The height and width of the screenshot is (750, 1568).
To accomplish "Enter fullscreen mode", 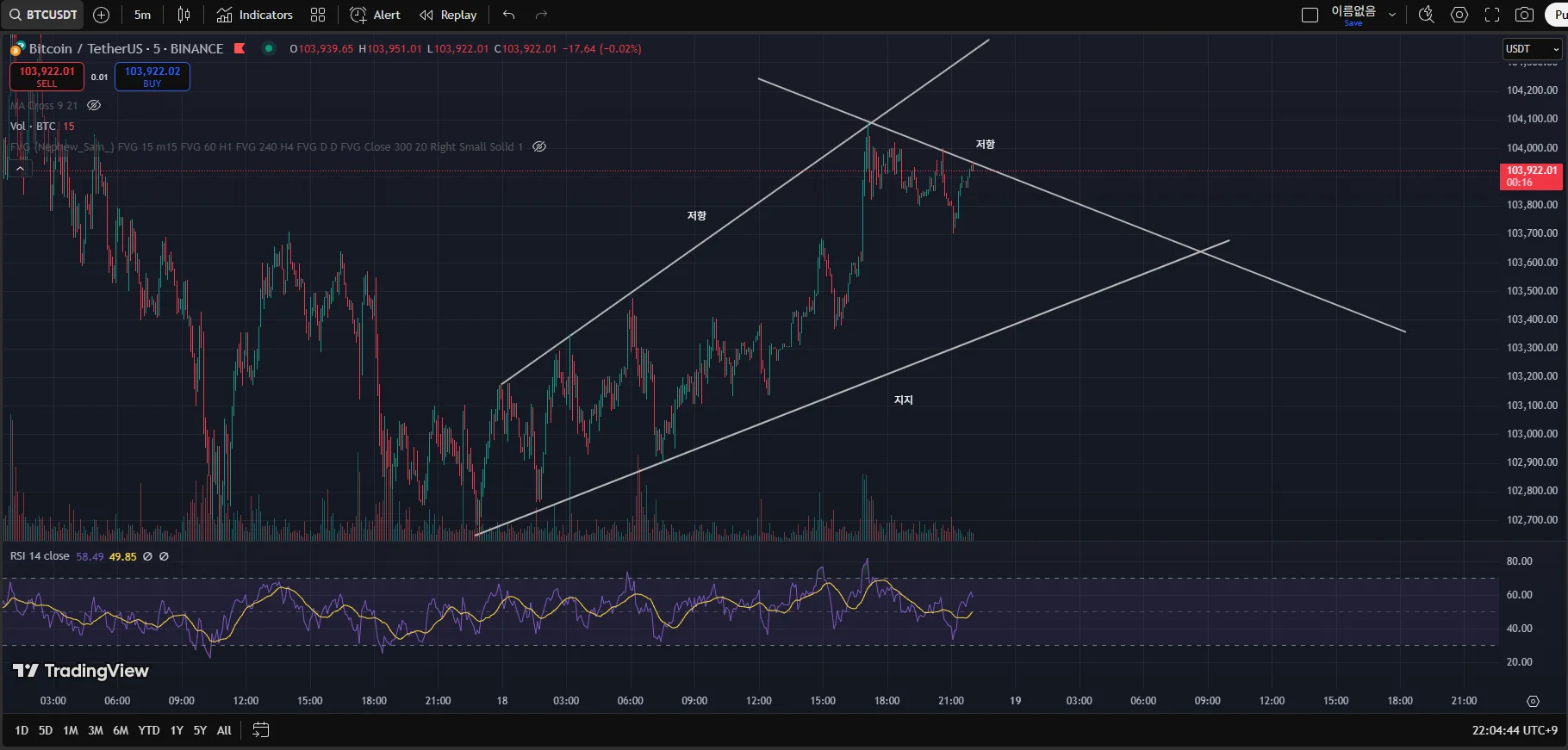I will coord(1492,15).
